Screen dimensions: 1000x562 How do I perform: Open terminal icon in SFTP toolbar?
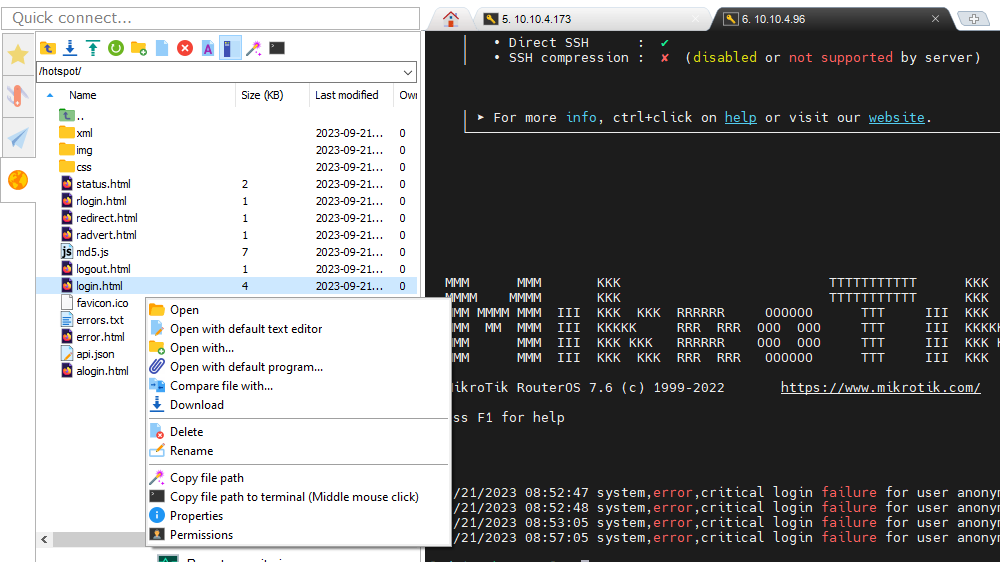[277, 48]
